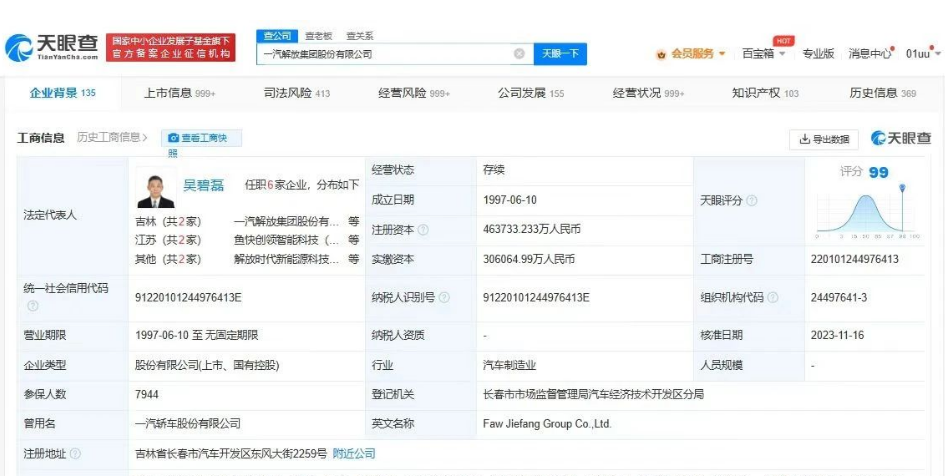Clear the search box with the X icon
Viewport: 945px width, 476px height.
pyautogui.click(x=519, y=54)
